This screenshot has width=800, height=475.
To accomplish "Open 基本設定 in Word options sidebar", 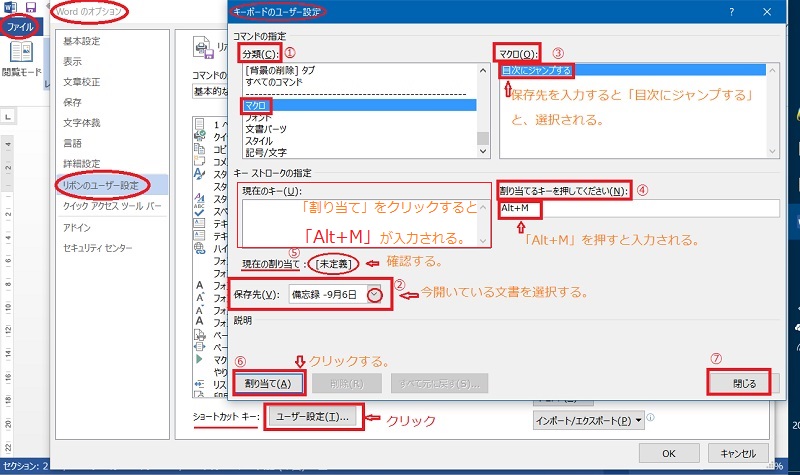I will click(x=82, y=41).
